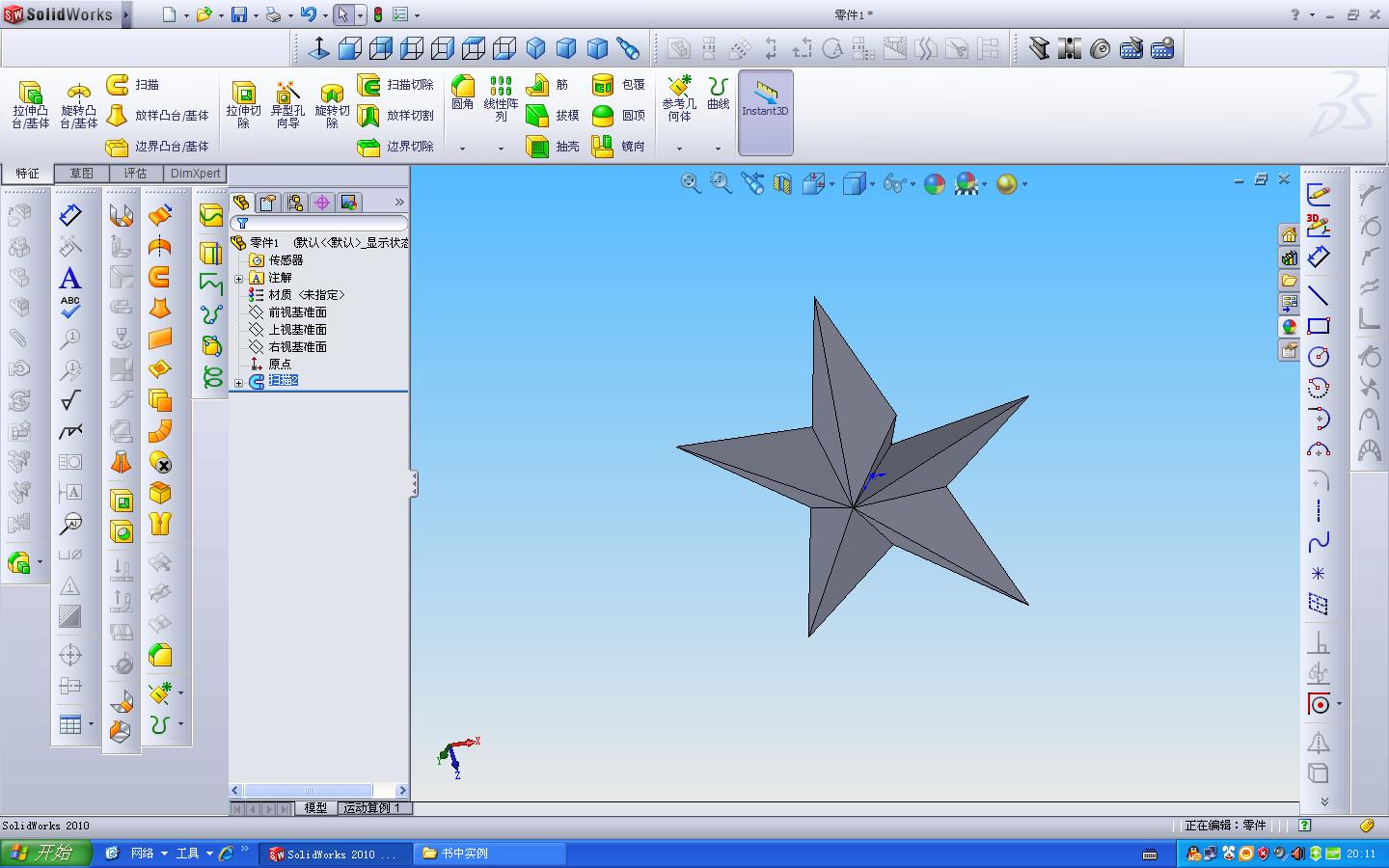
Task: Click the 抽壳 shell button
Action: coord(553,147)
